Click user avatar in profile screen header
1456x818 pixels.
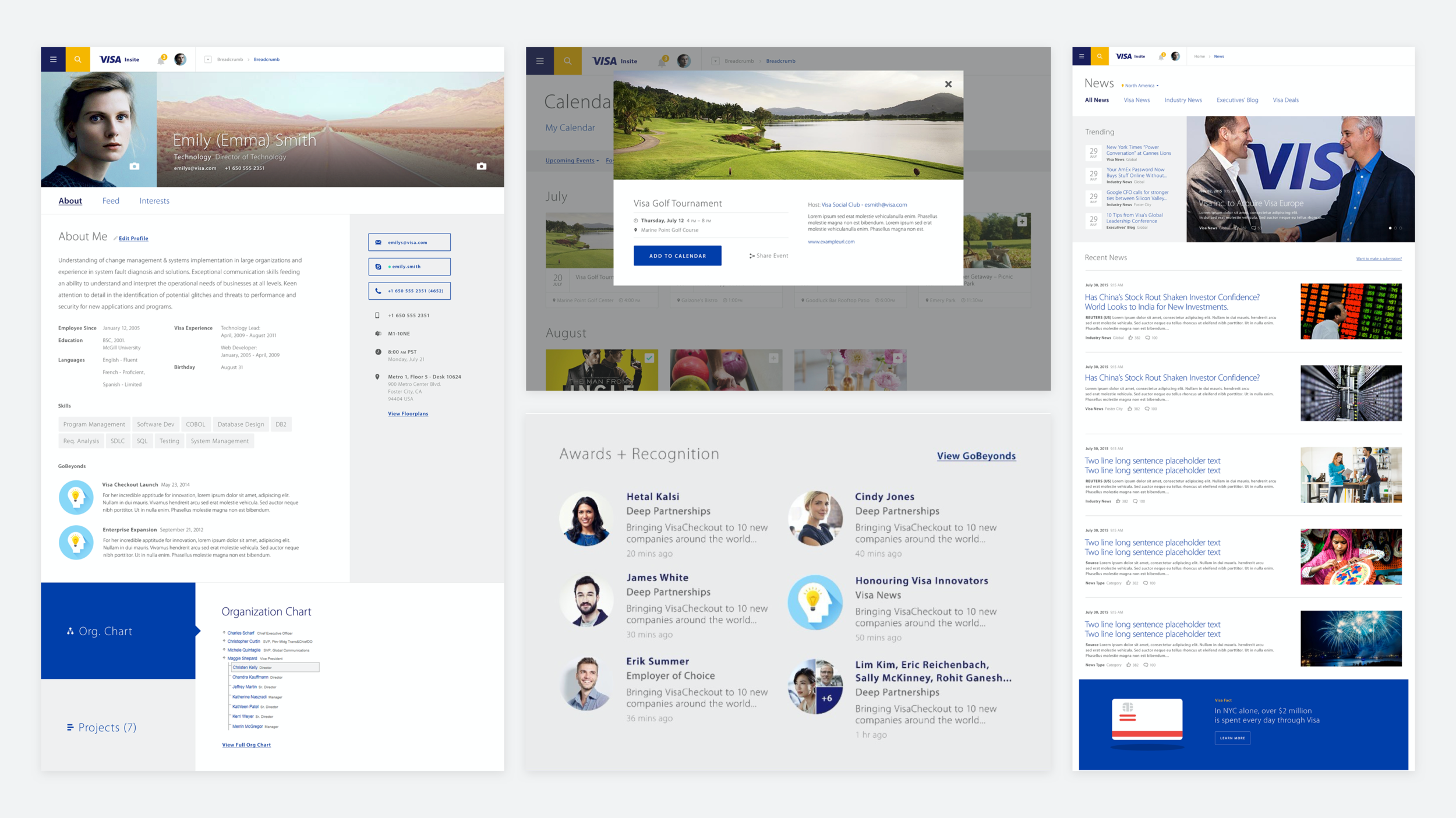(181, 59)
